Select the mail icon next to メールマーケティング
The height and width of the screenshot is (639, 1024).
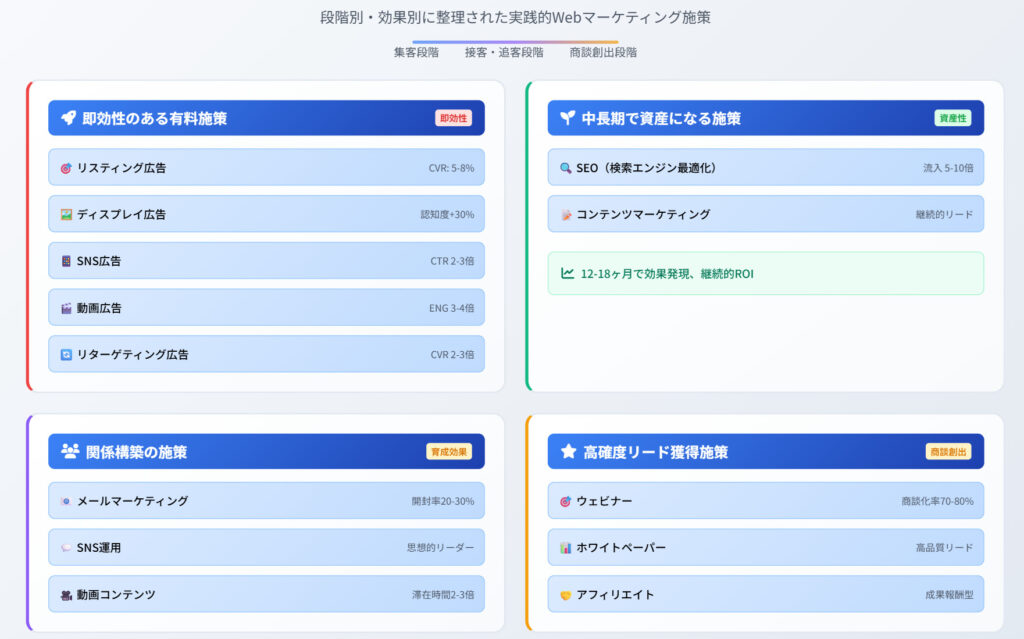tap(66, 501)
